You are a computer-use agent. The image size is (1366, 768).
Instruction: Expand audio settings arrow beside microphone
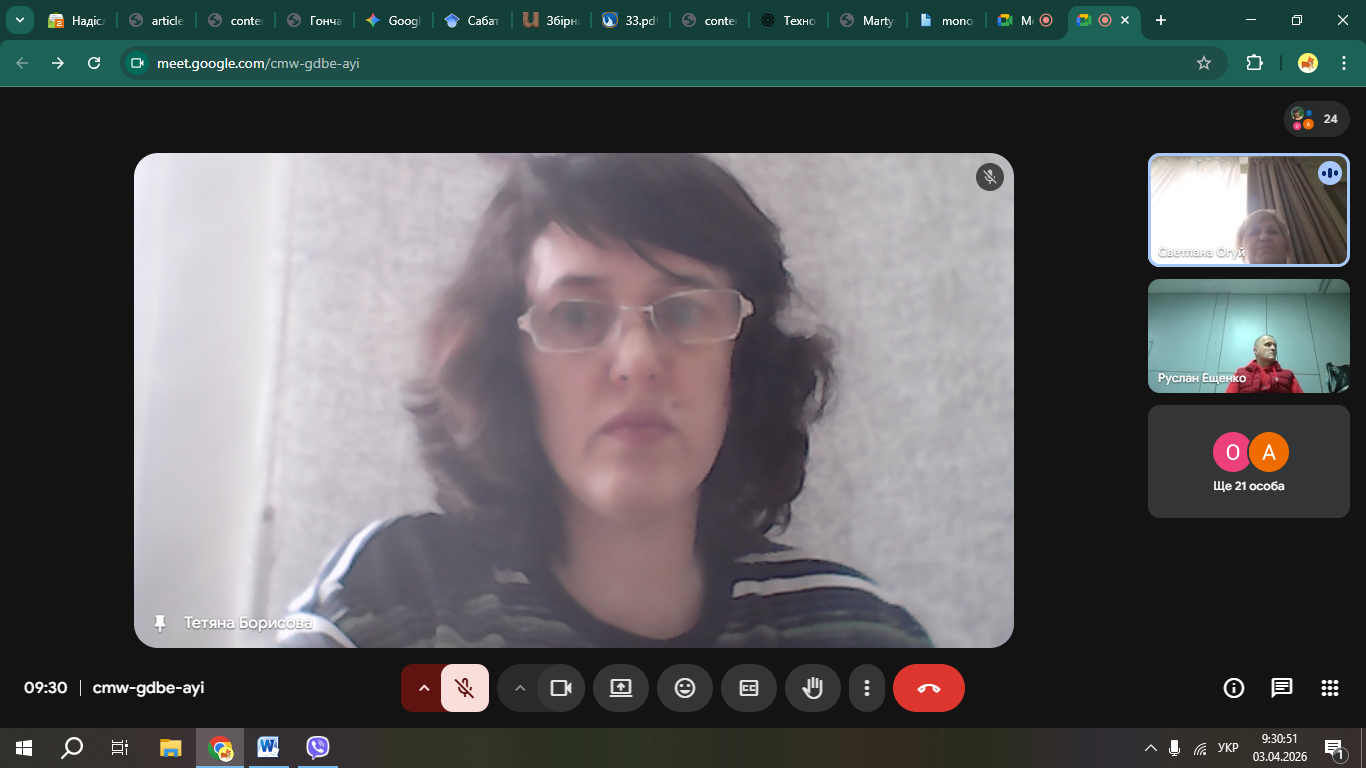[423, 688]
